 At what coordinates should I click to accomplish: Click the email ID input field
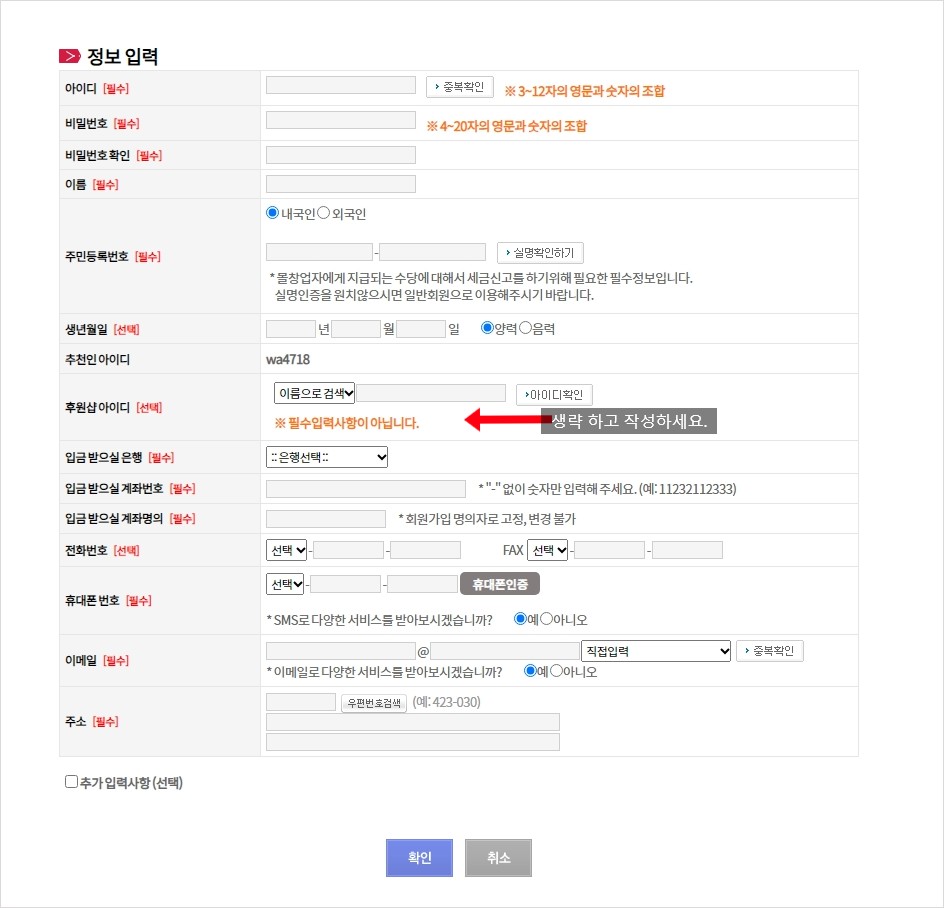[x=341, y=651]
